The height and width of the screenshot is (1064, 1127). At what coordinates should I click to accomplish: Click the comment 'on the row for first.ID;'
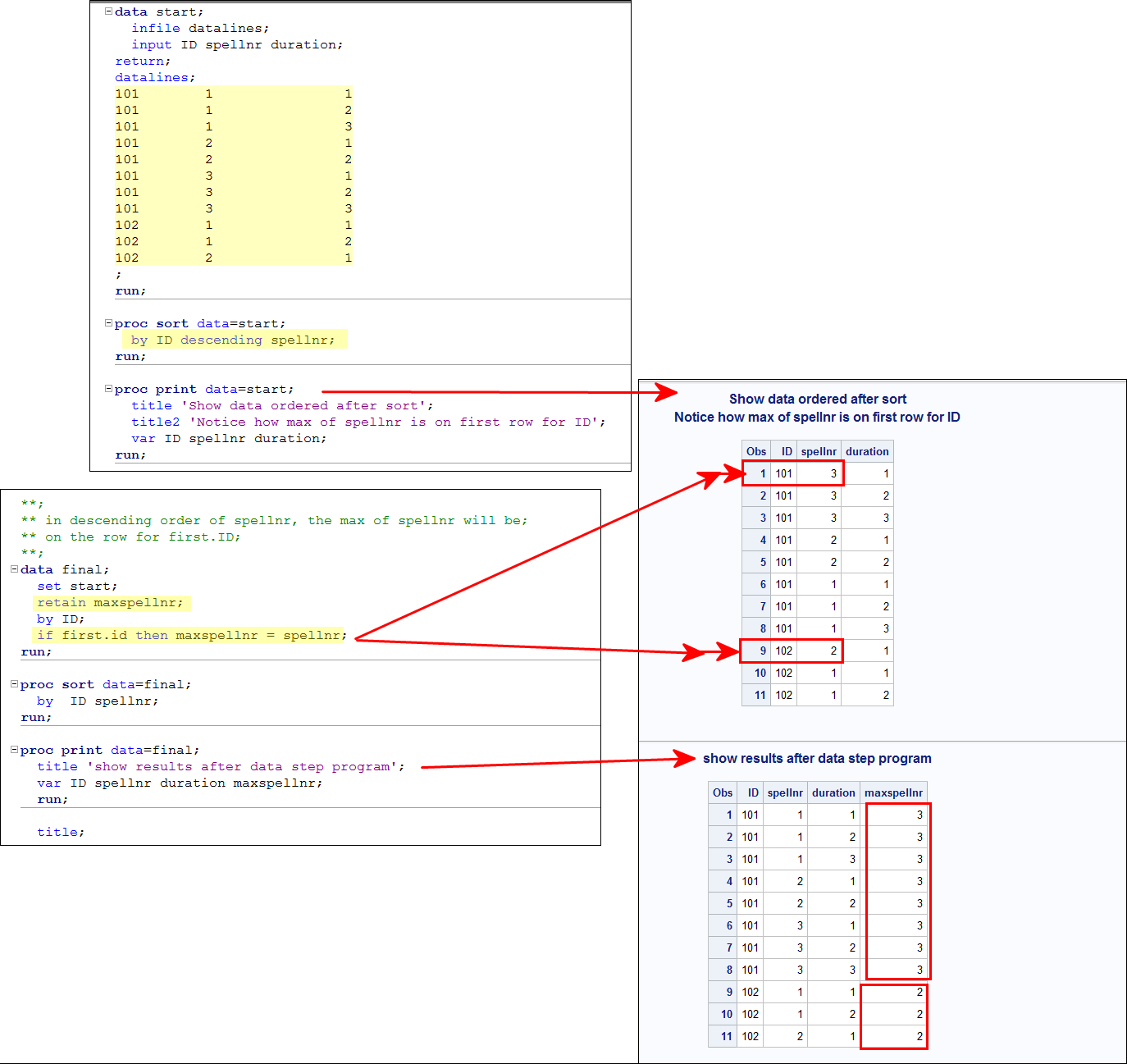130,537
